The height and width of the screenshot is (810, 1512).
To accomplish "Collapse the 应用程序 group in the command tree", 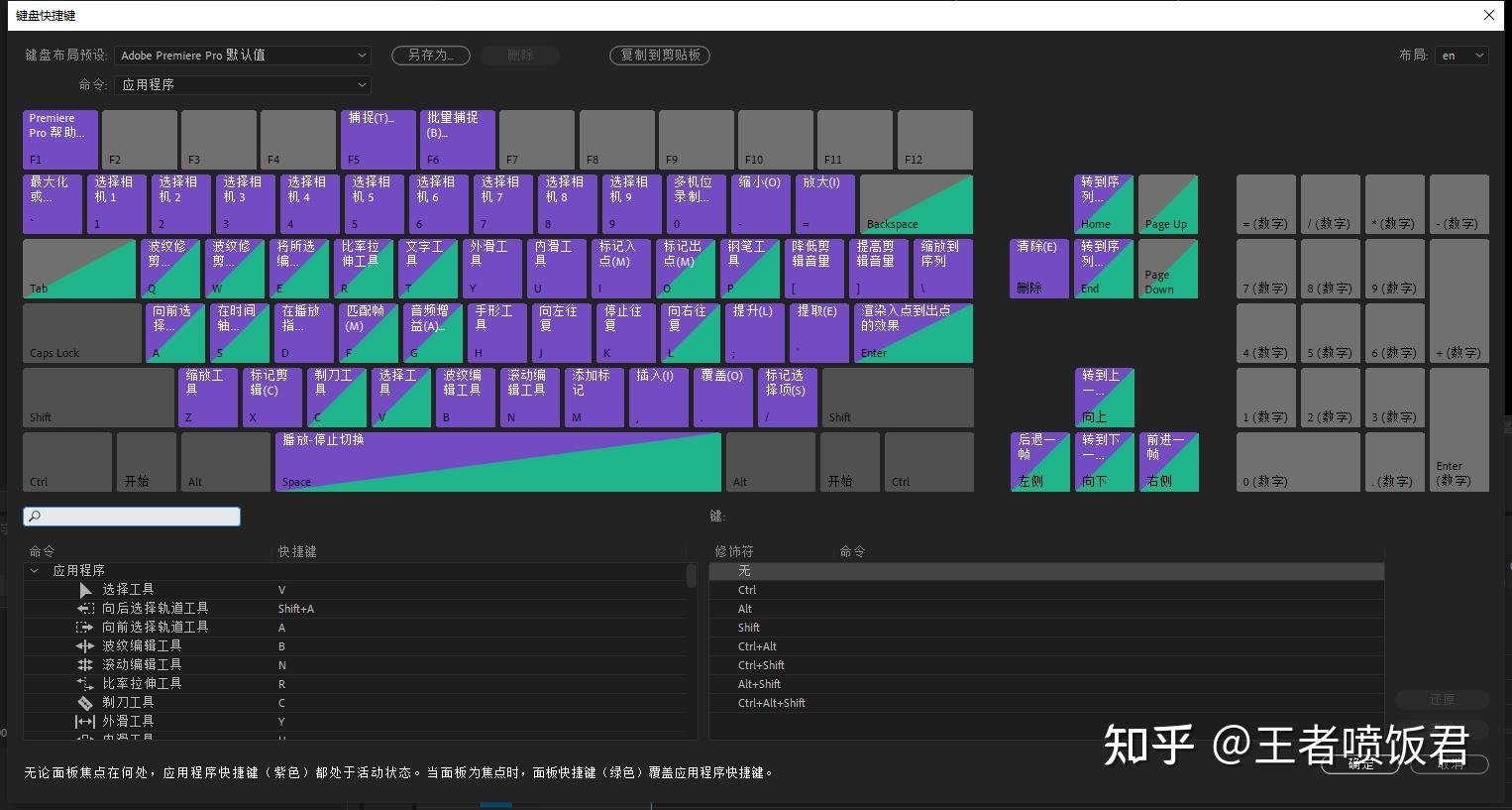I will (35, 571).
